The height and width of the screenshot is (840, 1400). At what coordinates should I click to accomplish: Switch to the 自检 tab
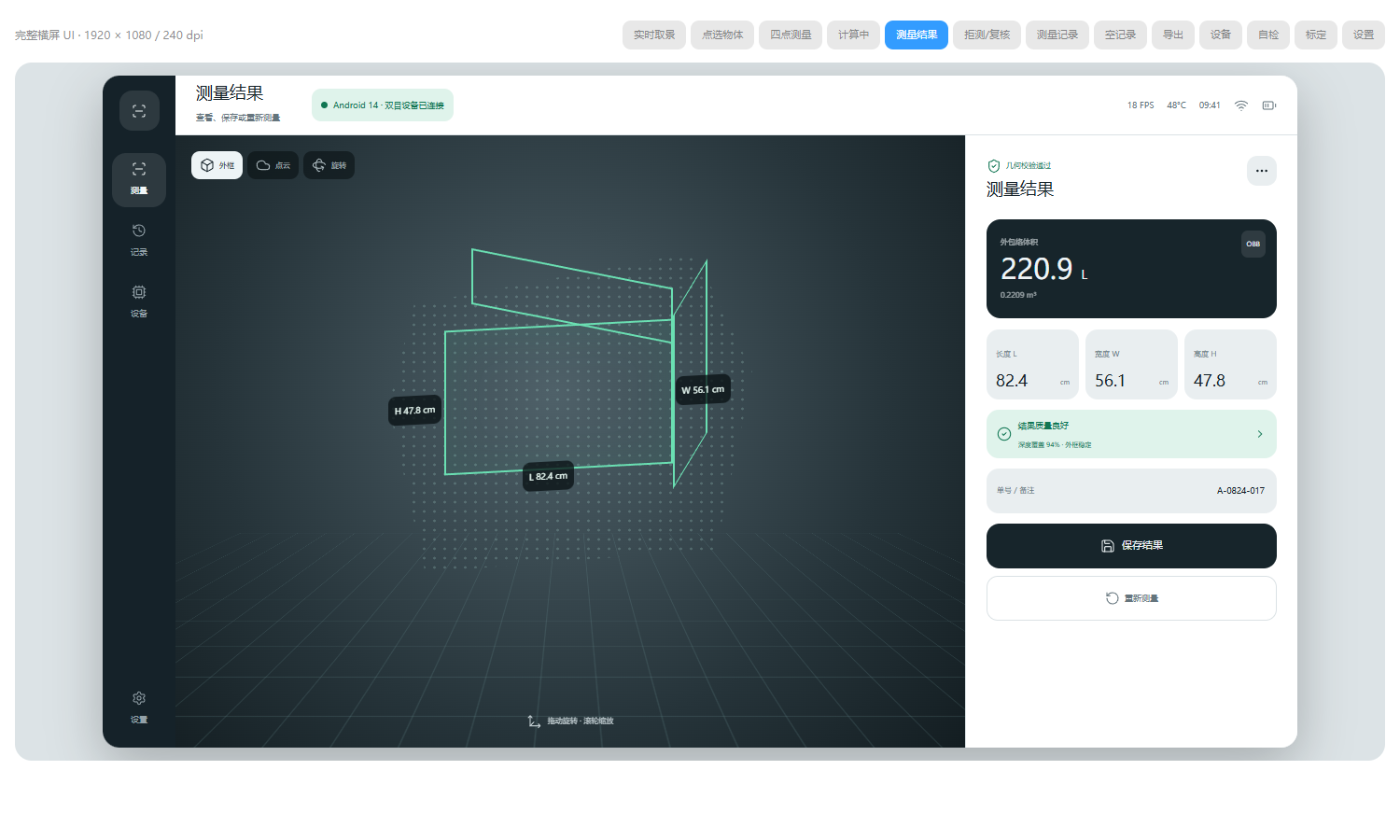pos(1268,35)
